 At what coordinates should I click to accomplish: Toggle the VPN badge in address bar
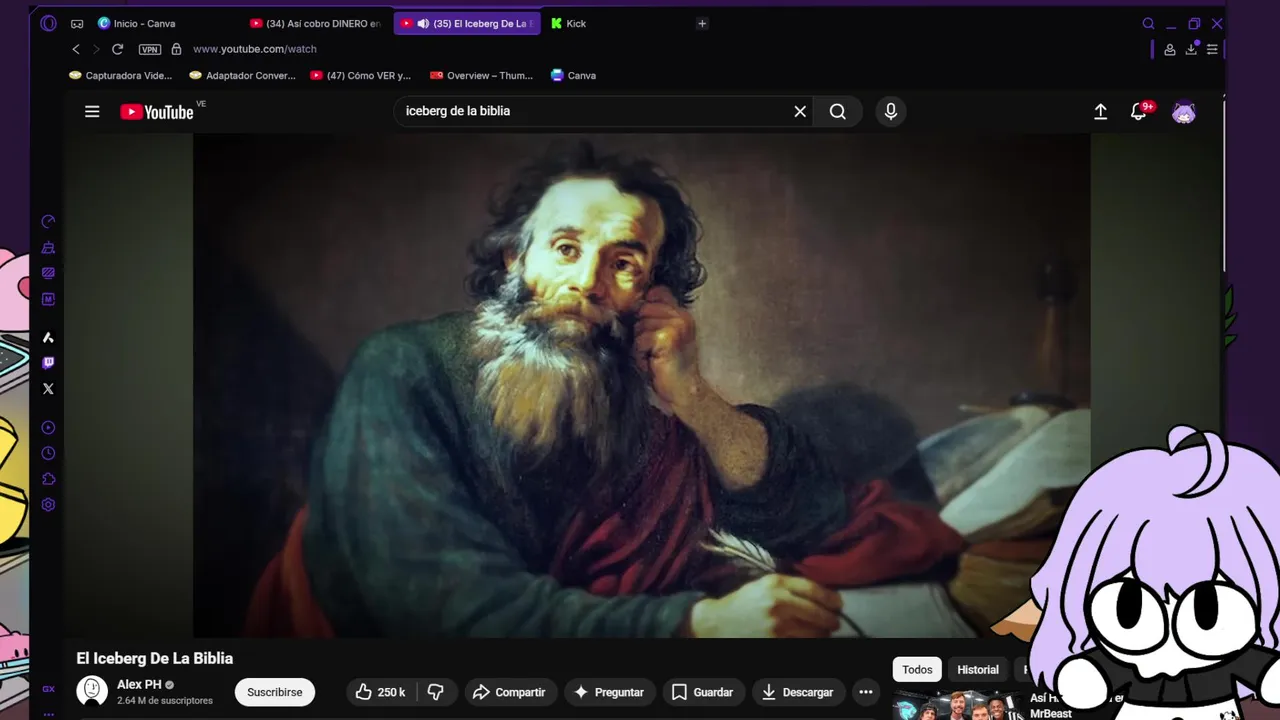click(150, 49)
